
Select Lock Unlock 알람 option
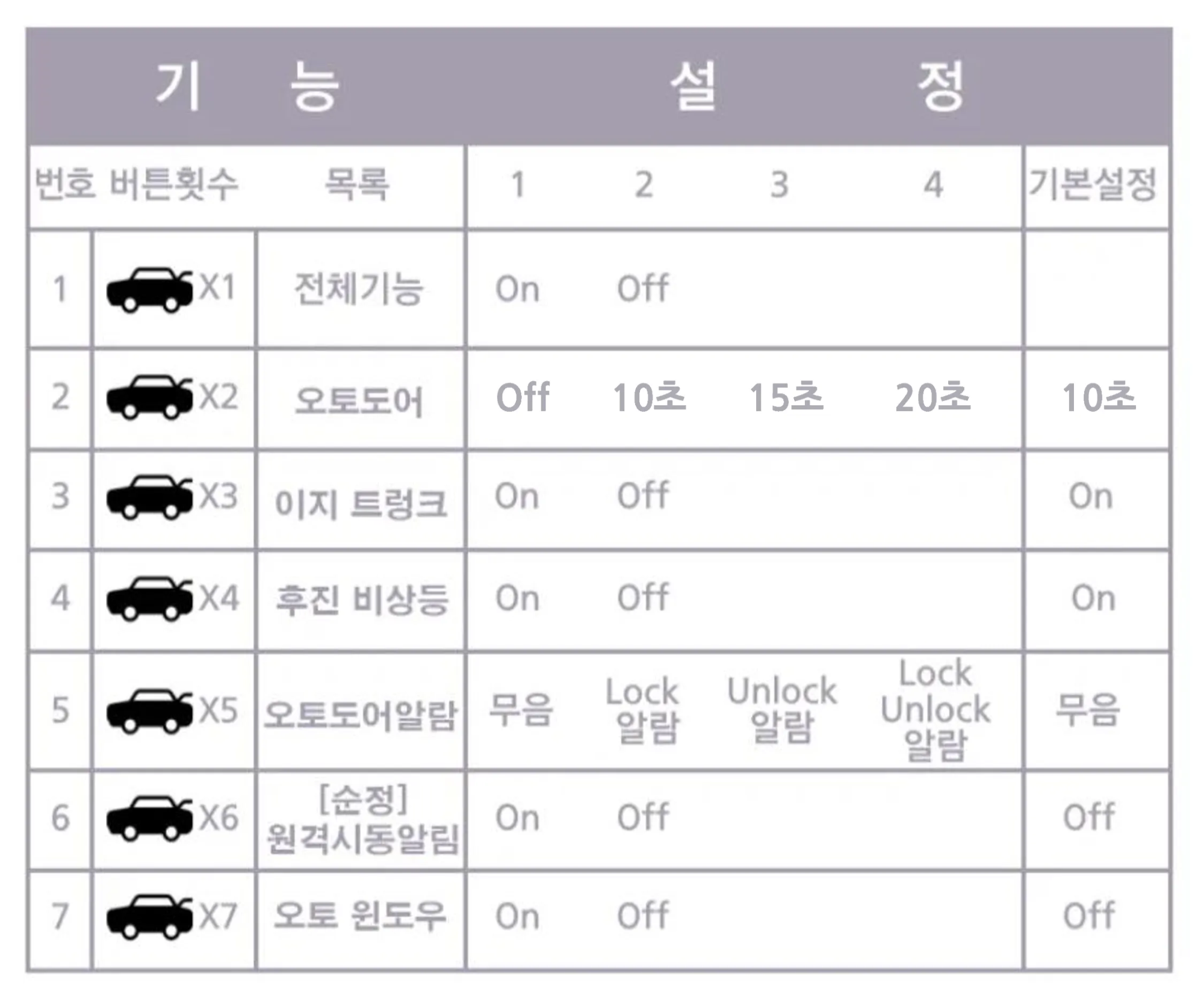click(x=936, y=710)
